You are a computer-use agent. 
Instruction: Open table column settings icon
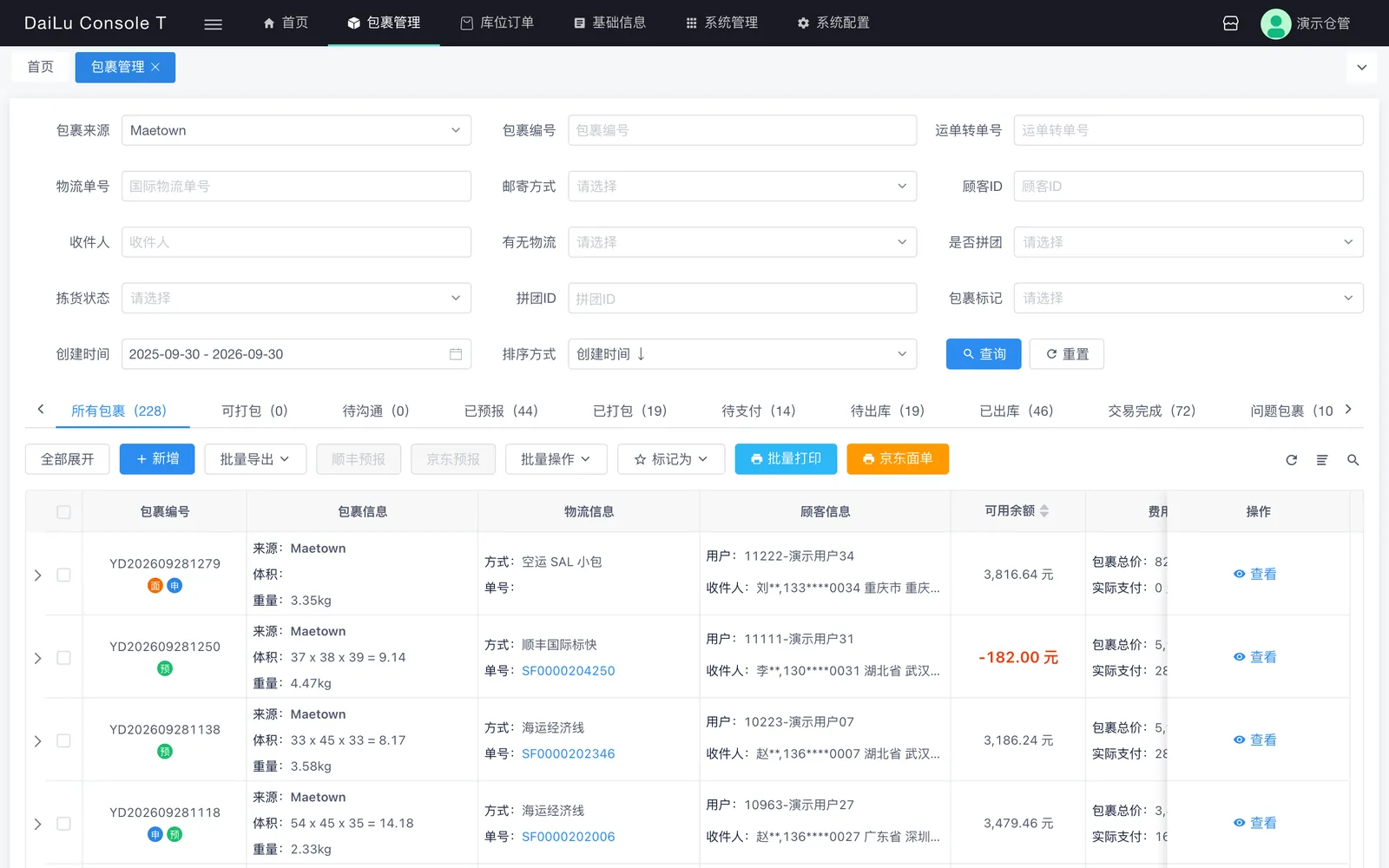[x=1322, y=460]
